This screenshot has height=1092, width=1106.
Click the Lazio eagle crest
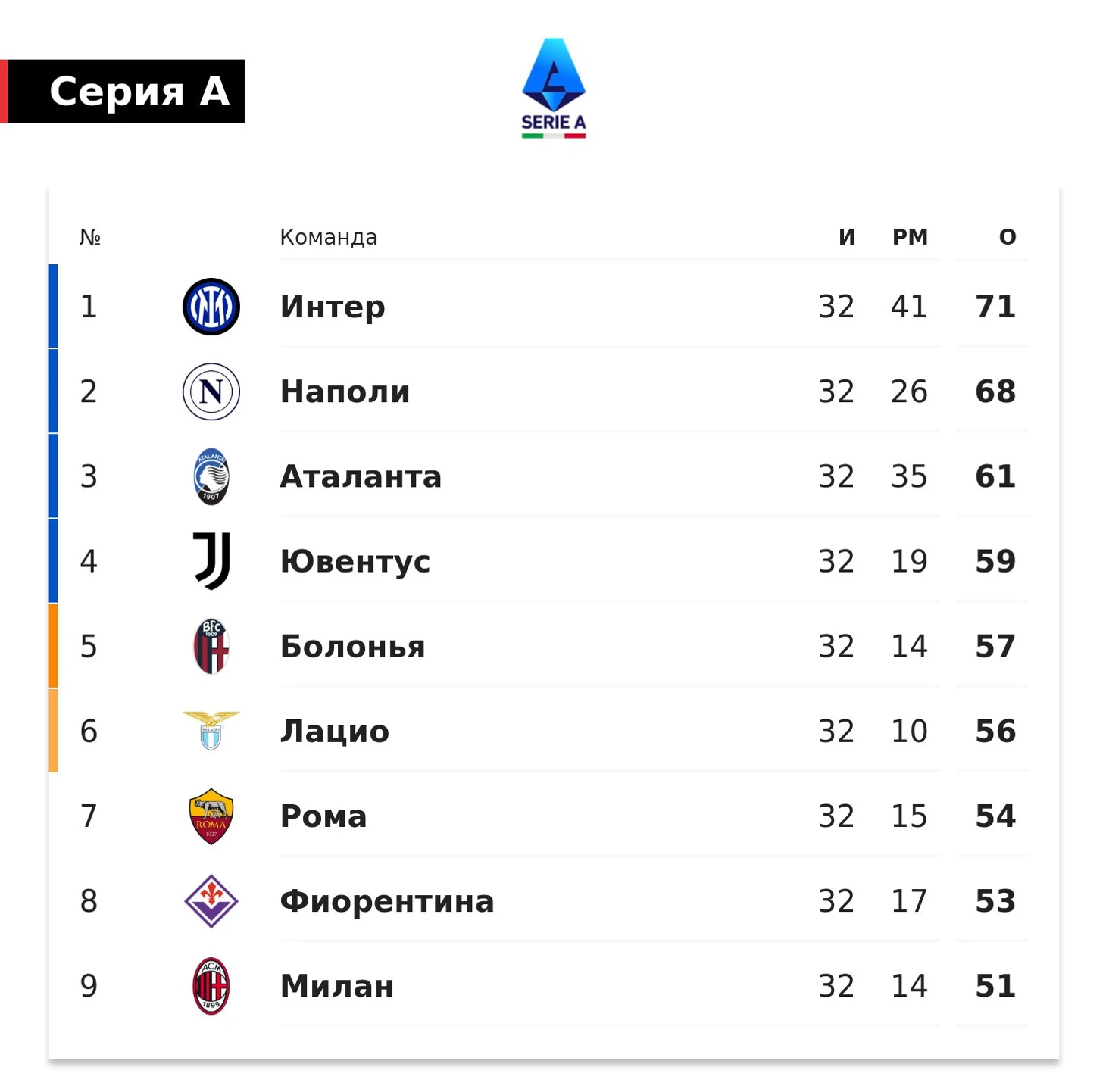pos(211,731)
